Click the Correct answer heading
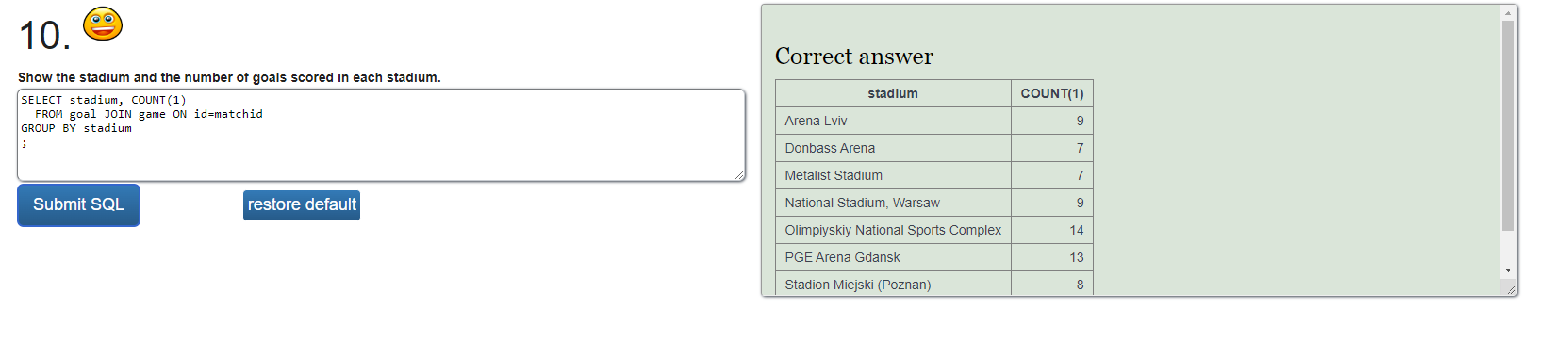 pyautogui.click(x=854, y=57)
